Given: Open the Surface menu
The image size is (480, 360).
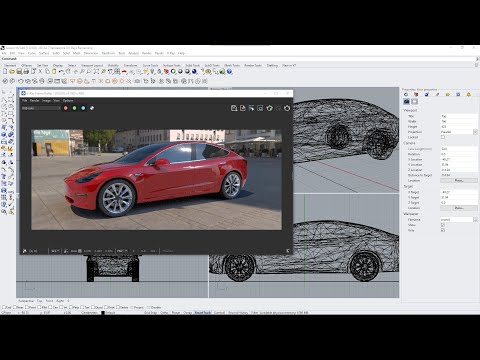Looking at the screenshot, I should click(44, 53).
